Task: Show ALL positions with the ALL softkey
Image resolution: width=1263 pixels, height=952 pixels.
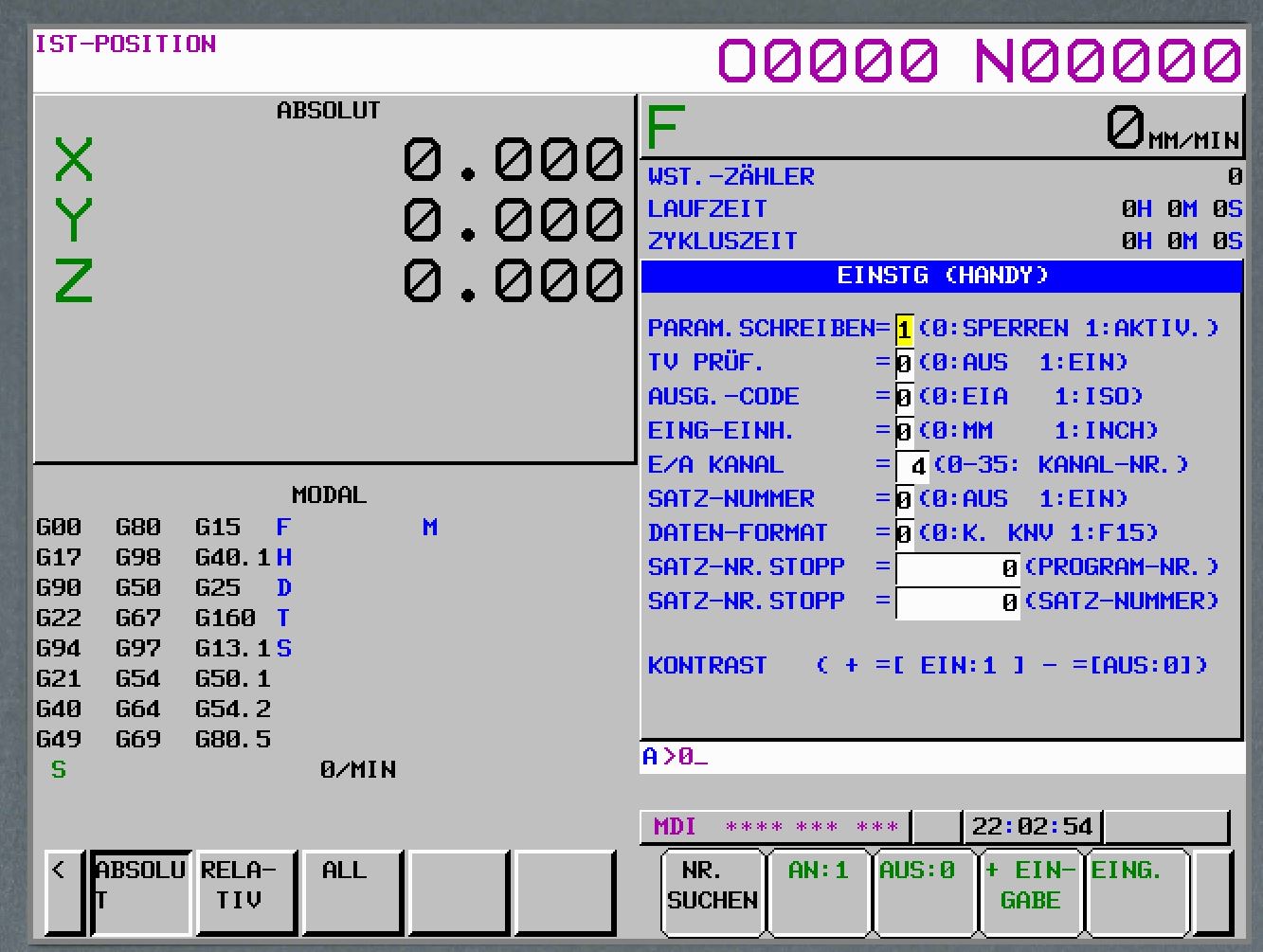Action: (347, 890)
